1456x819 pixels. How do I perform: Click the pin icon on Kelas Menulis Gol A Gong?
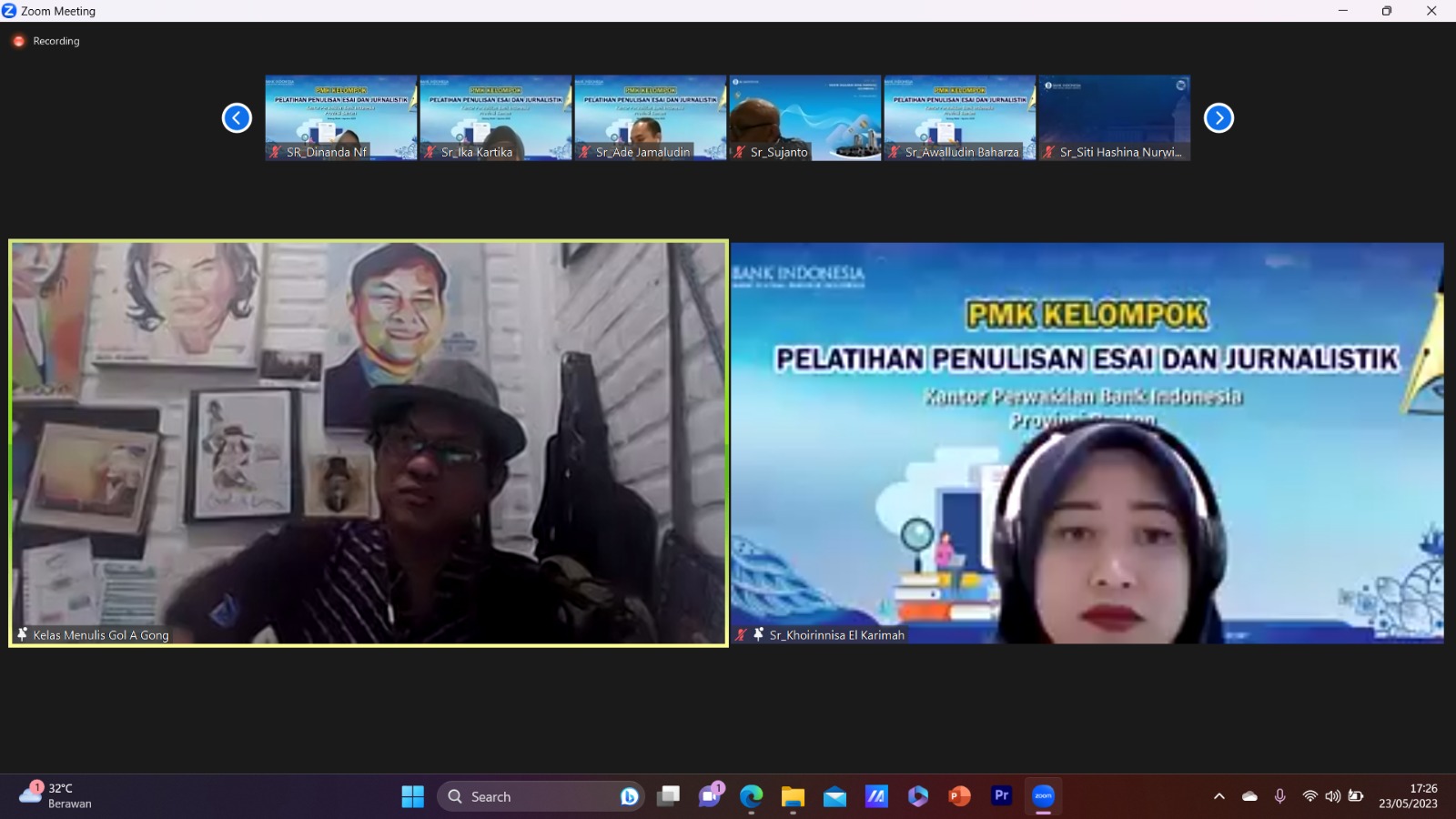23,634
